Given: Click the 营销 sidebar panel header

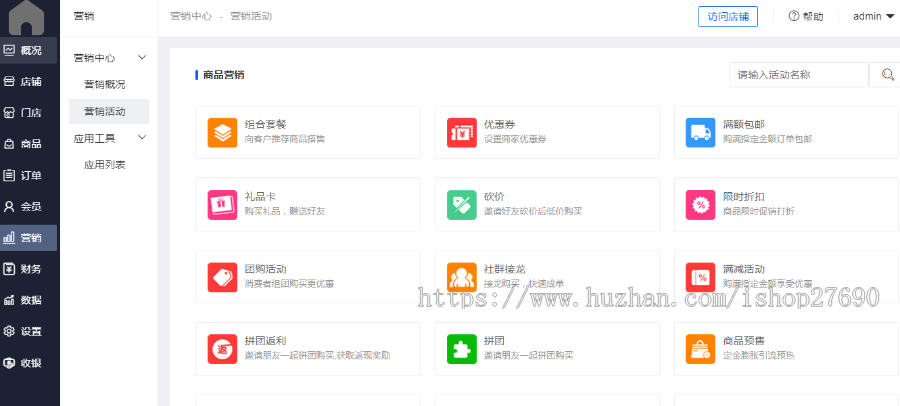Looking at the screenshot, I should (x=84, y=16).
